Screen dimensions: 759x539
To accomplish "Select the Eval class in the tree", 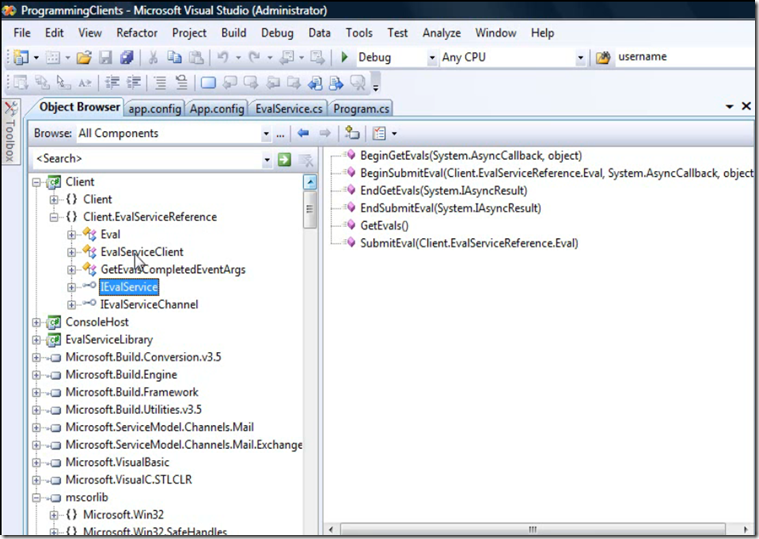I will click(x=110, y=235).
